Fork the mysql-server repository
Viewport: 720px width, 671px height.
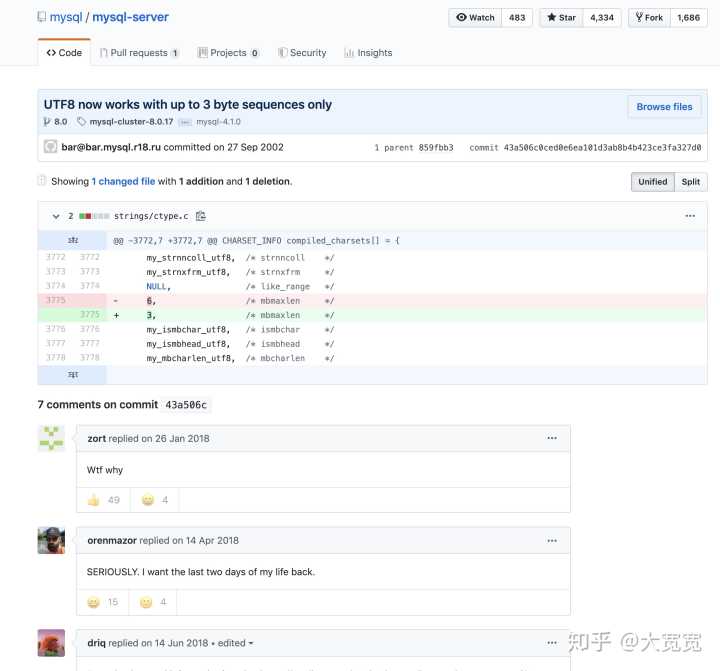click(x=649, y=17)
